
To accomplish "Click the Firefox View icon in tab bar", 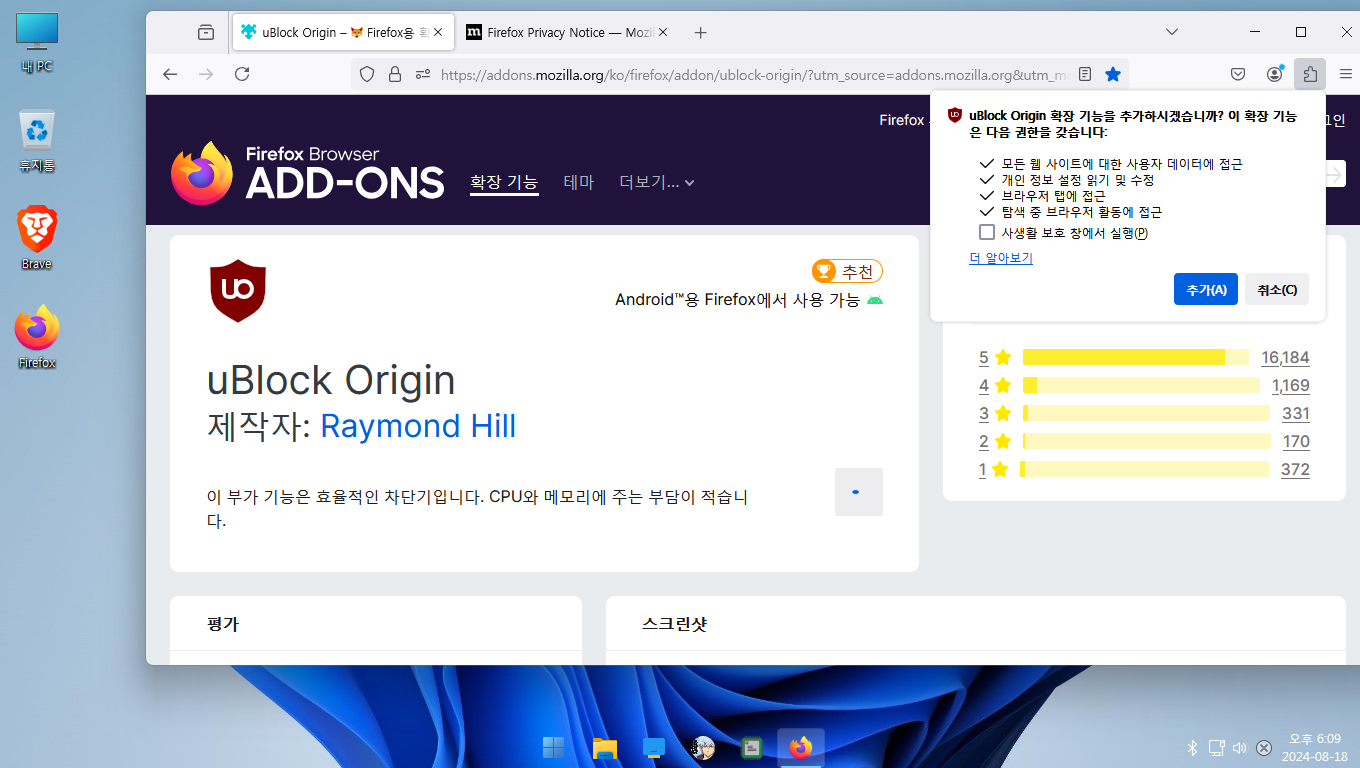I will [x=206, y=32].
